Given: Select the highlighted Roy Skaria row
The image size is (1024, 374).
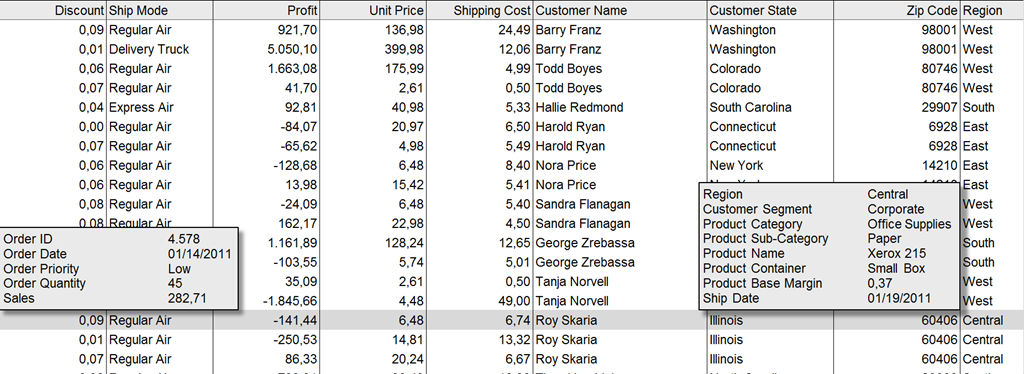Looking at the screenshot, I should (512, 320).
